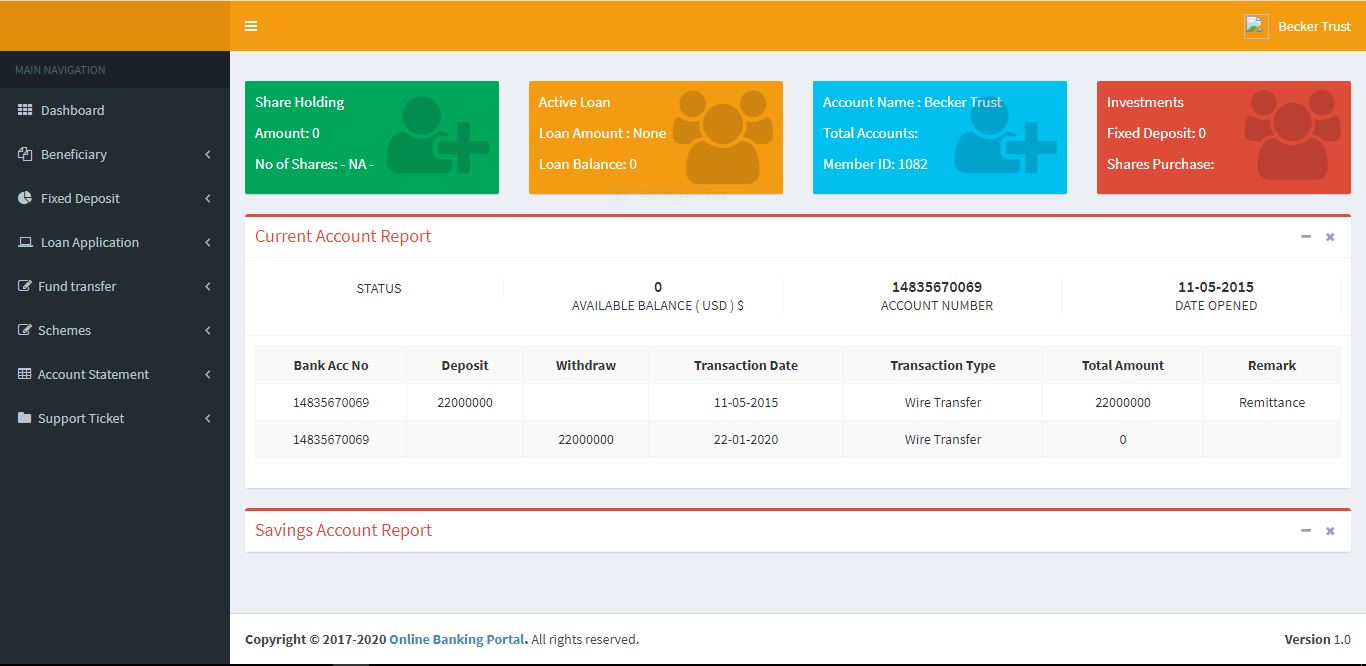The image size is (1366, 666).
Task: Click the Fund transfer edit icon
Action: coord(25,286)
